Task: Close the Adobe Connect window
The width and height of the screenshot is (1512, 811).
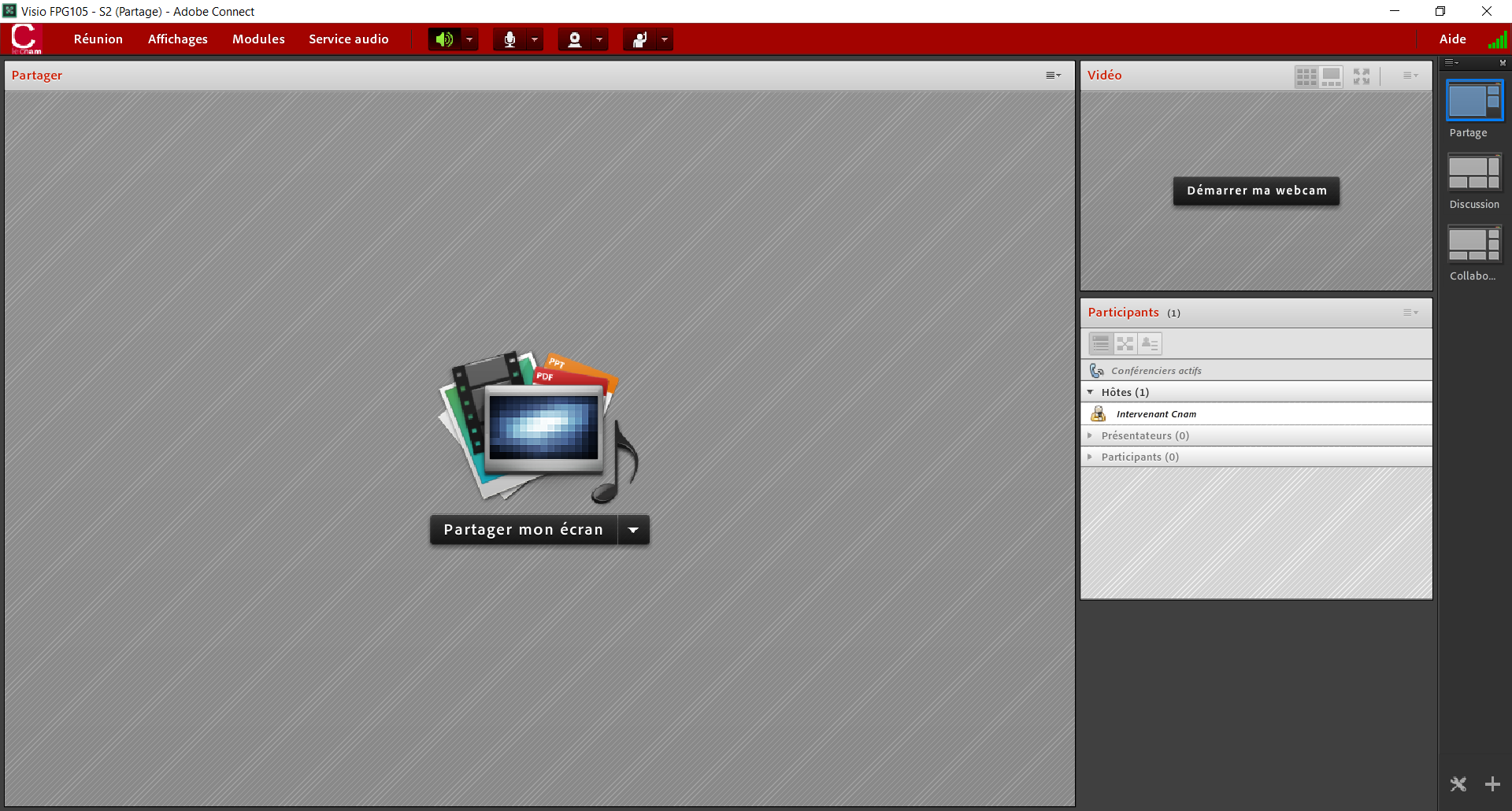Action: [1487, 11]
